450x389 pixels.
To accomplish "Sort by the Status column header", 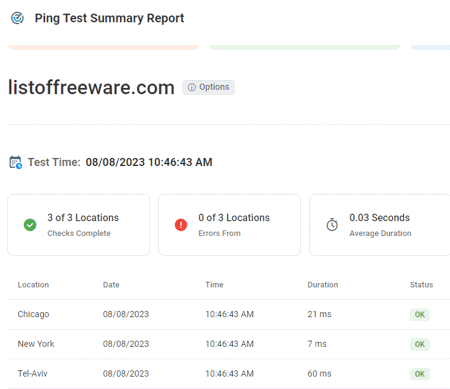I will [421, 285].
